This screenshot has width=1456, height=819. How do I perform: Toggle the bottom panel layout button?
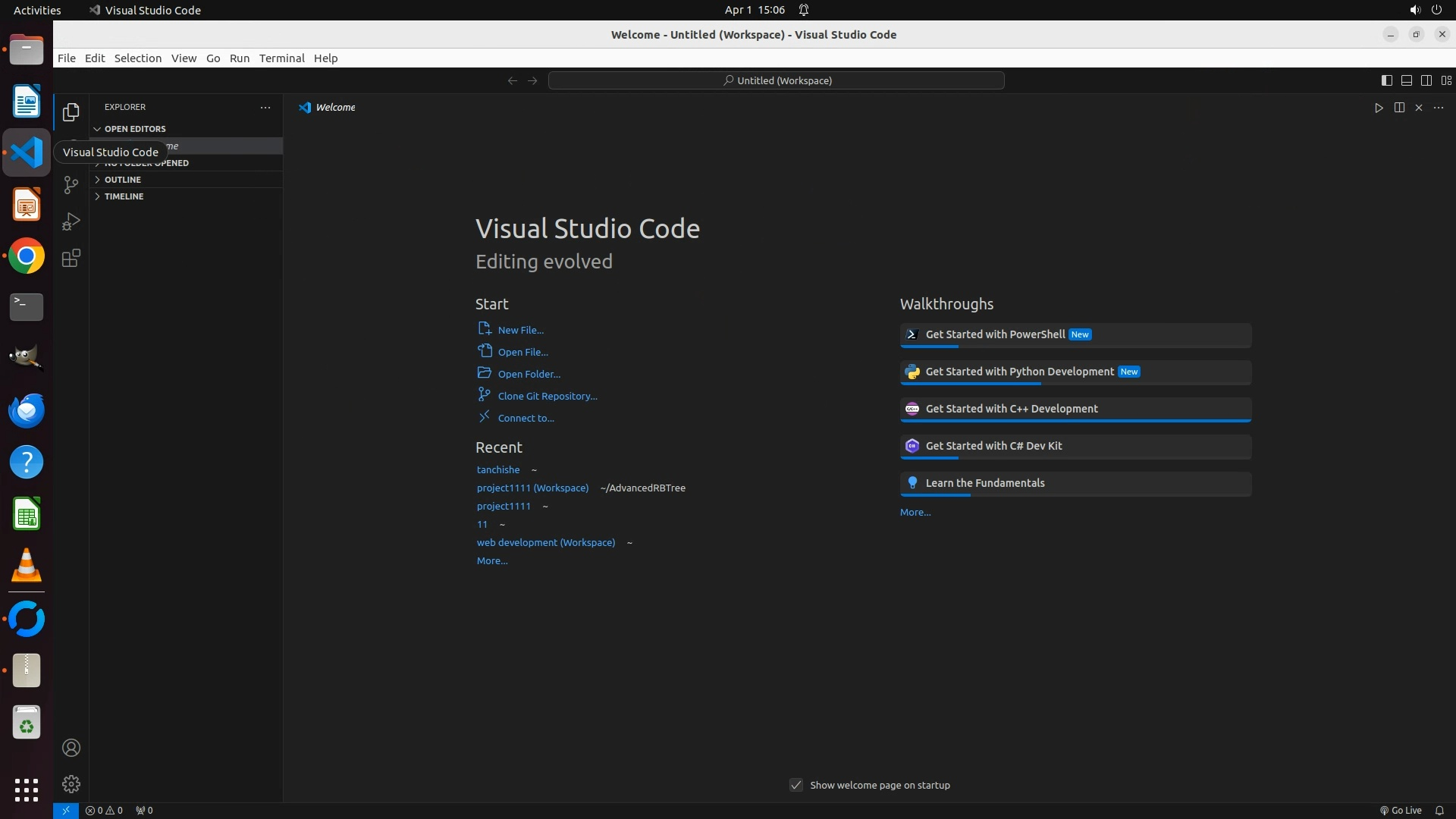coord(1406,80)
